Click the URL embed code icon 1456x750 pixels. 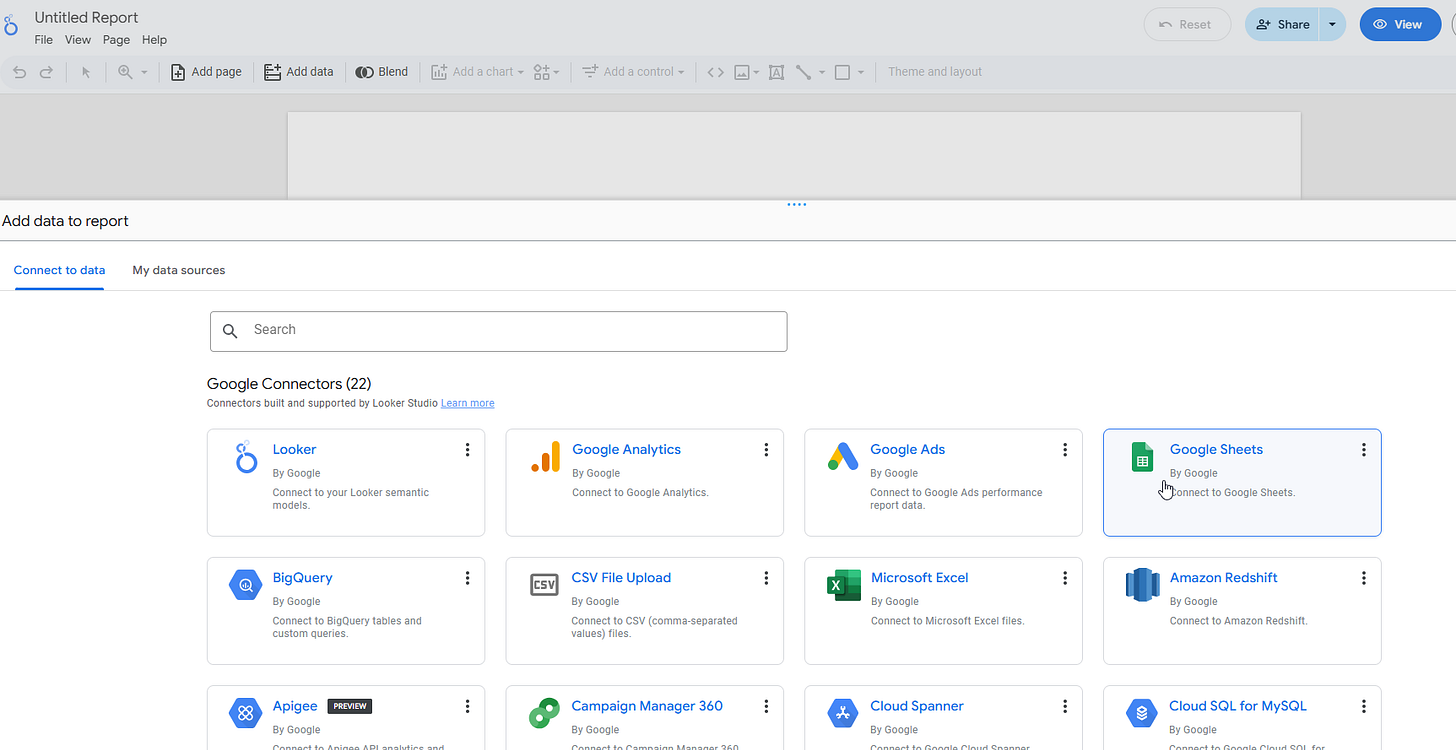click(x=715, y=72)
